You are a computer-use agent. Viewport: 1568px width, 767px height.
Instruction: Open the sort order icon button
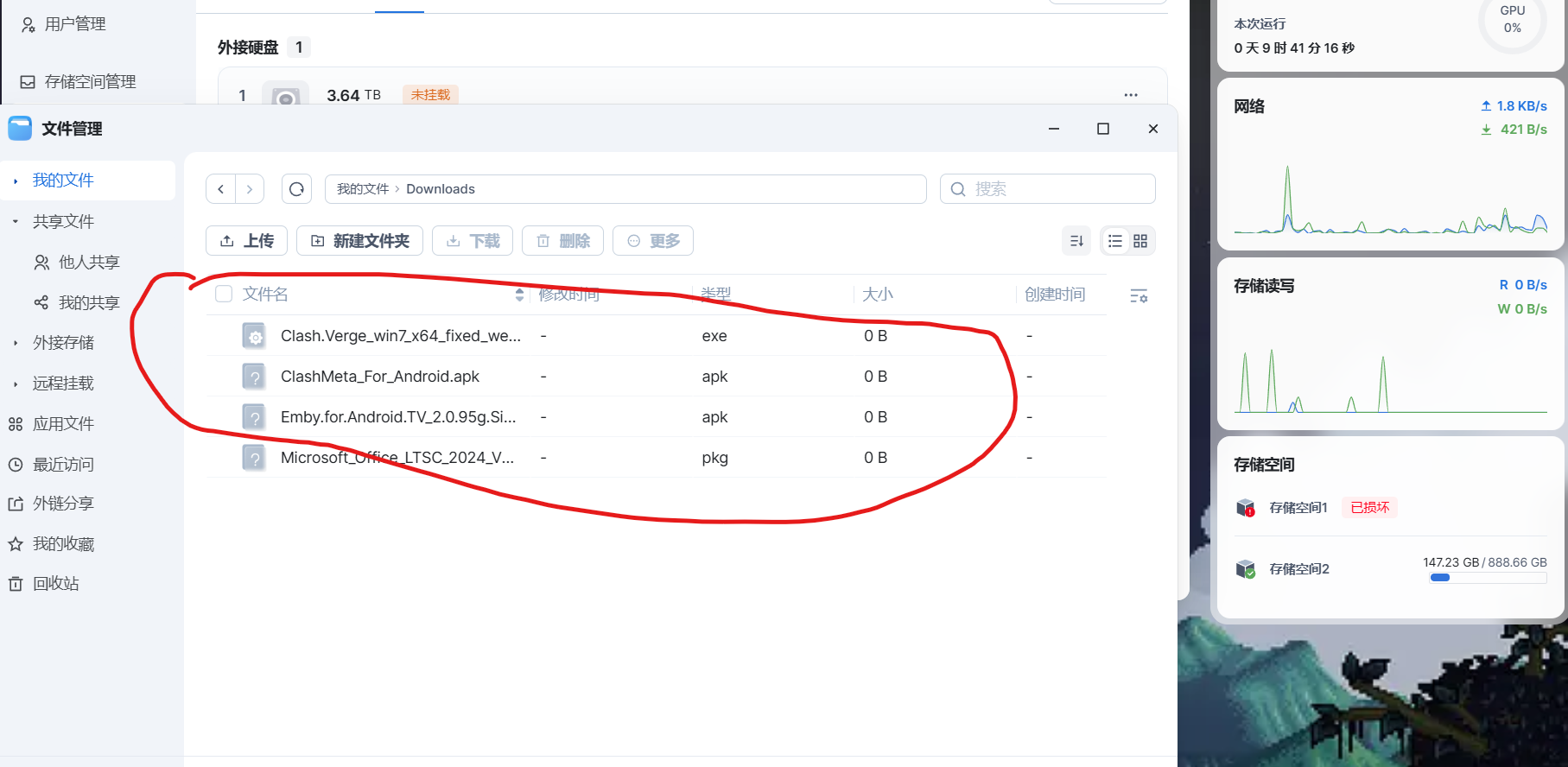click(1076, 241)
